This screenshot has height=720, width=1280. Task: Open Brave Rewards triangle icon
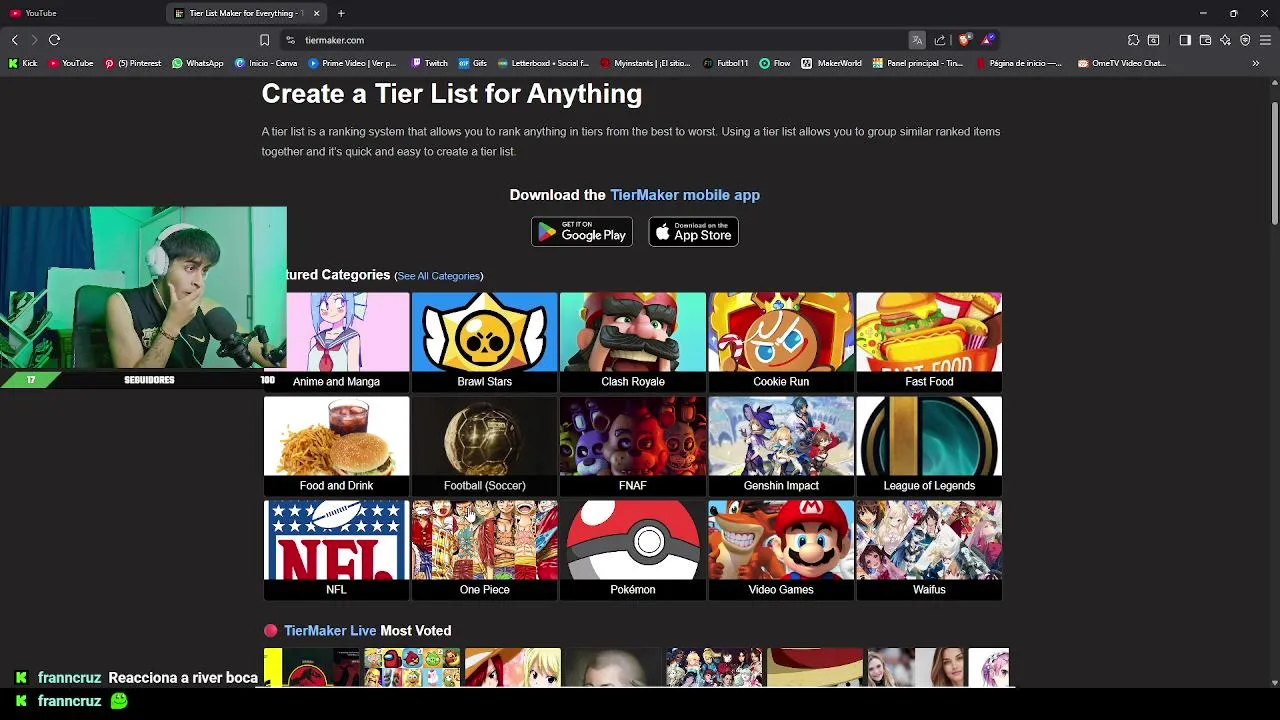(x=988, y=40)
